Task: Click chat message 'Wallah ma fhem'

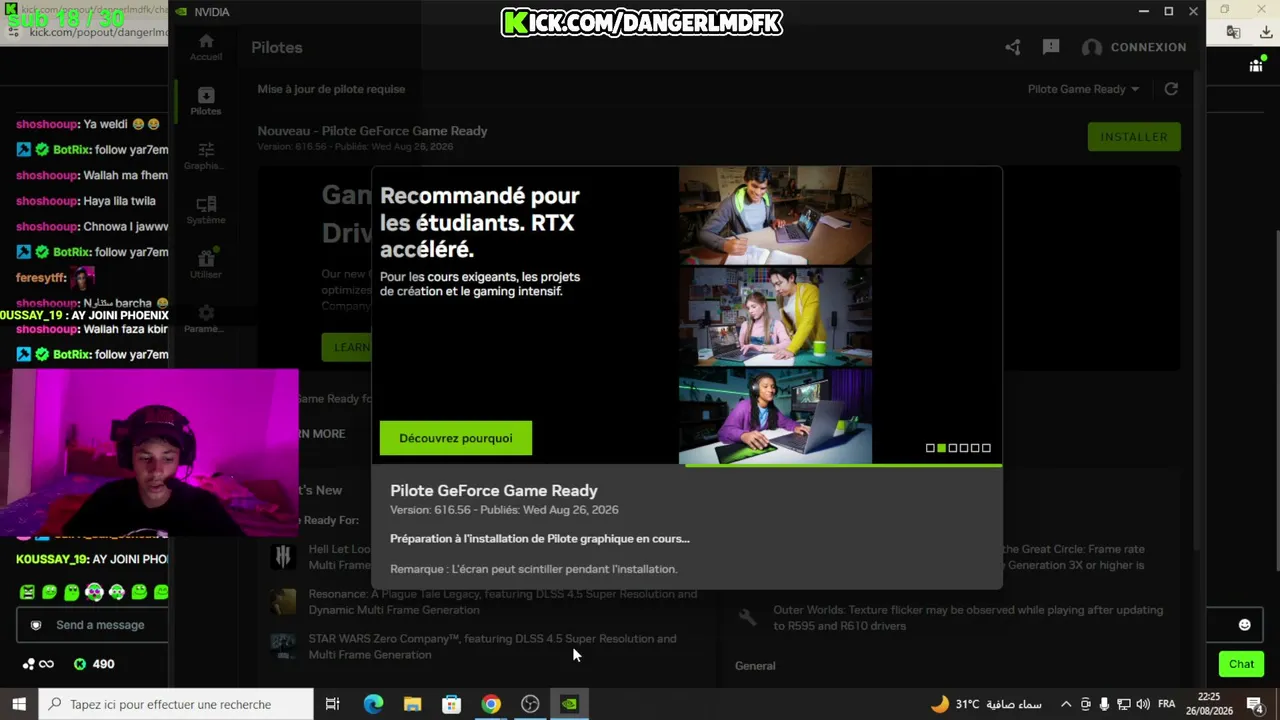Action: (126, 175)
